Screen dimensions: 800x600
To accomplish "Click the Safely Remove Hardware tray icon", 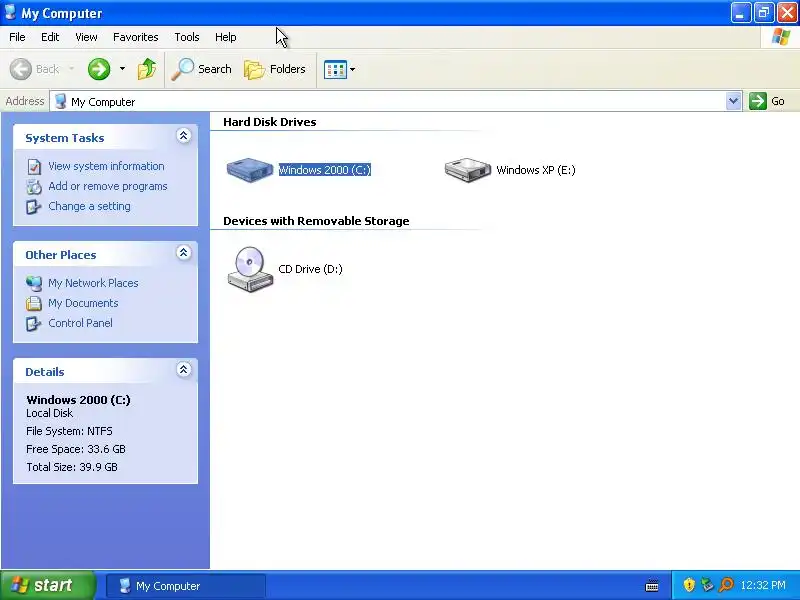I will click(707, 585).
